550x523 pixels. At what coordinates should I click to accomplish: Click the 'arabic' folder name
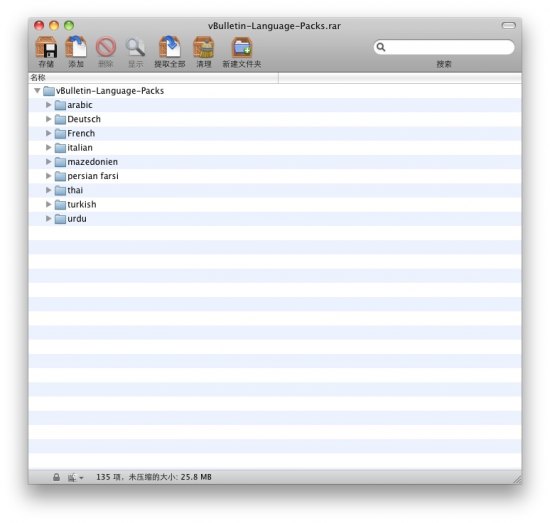coord(80,105)
